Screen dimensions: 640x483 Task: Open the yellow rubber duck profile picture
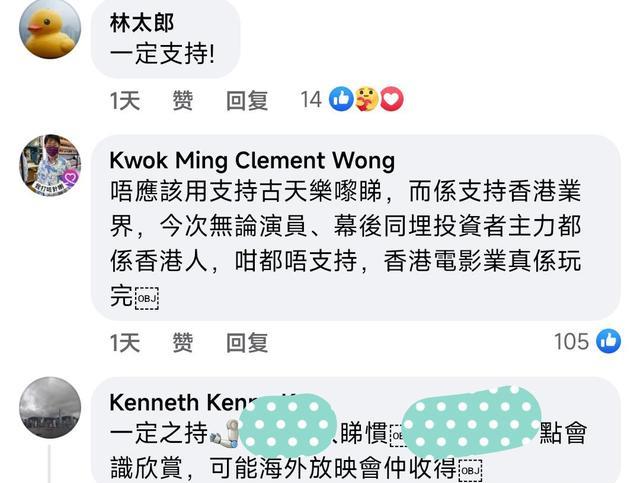(x=50, y=28)
